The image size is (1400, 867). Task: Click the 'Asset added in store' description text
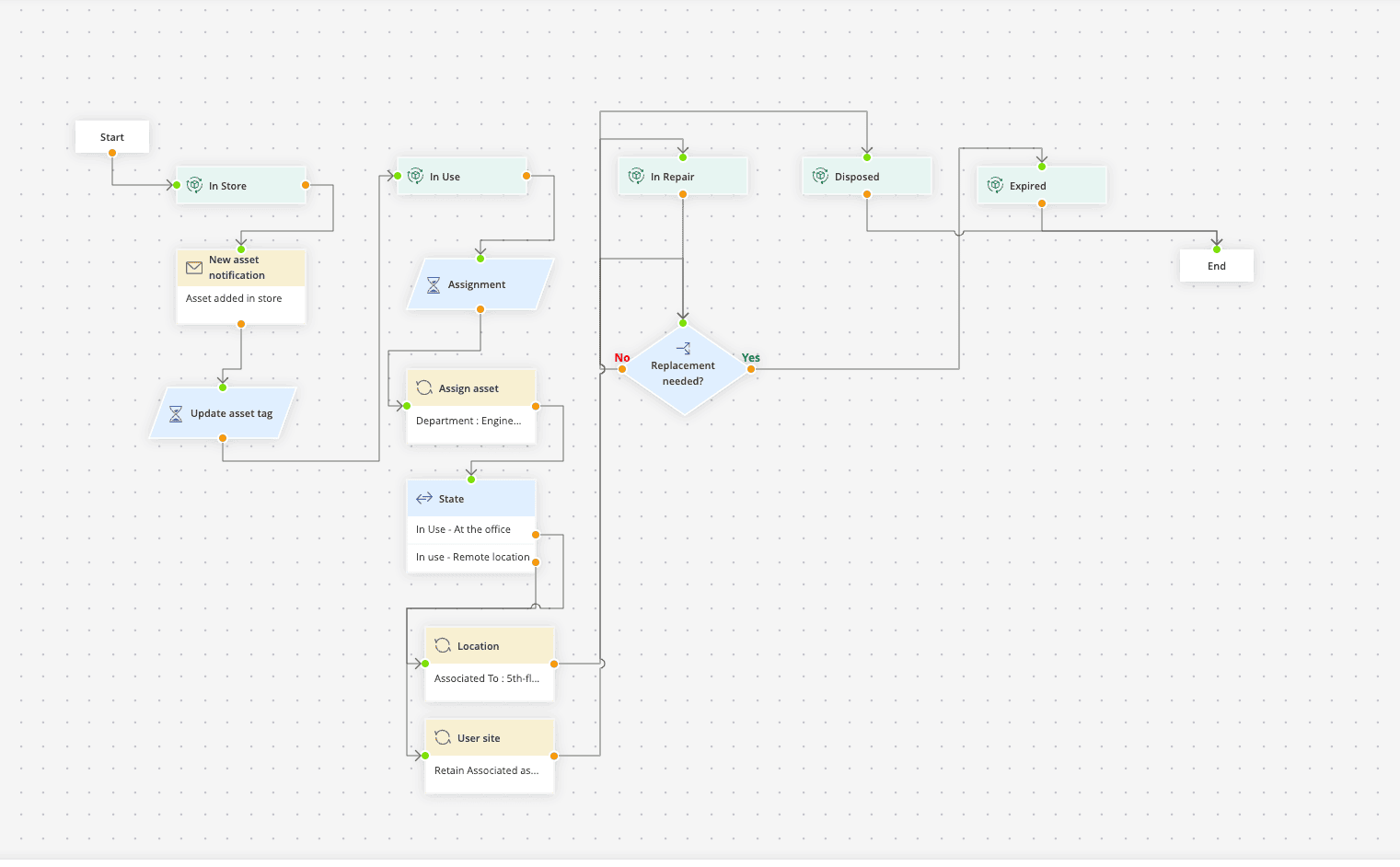[x=235, y=298]
